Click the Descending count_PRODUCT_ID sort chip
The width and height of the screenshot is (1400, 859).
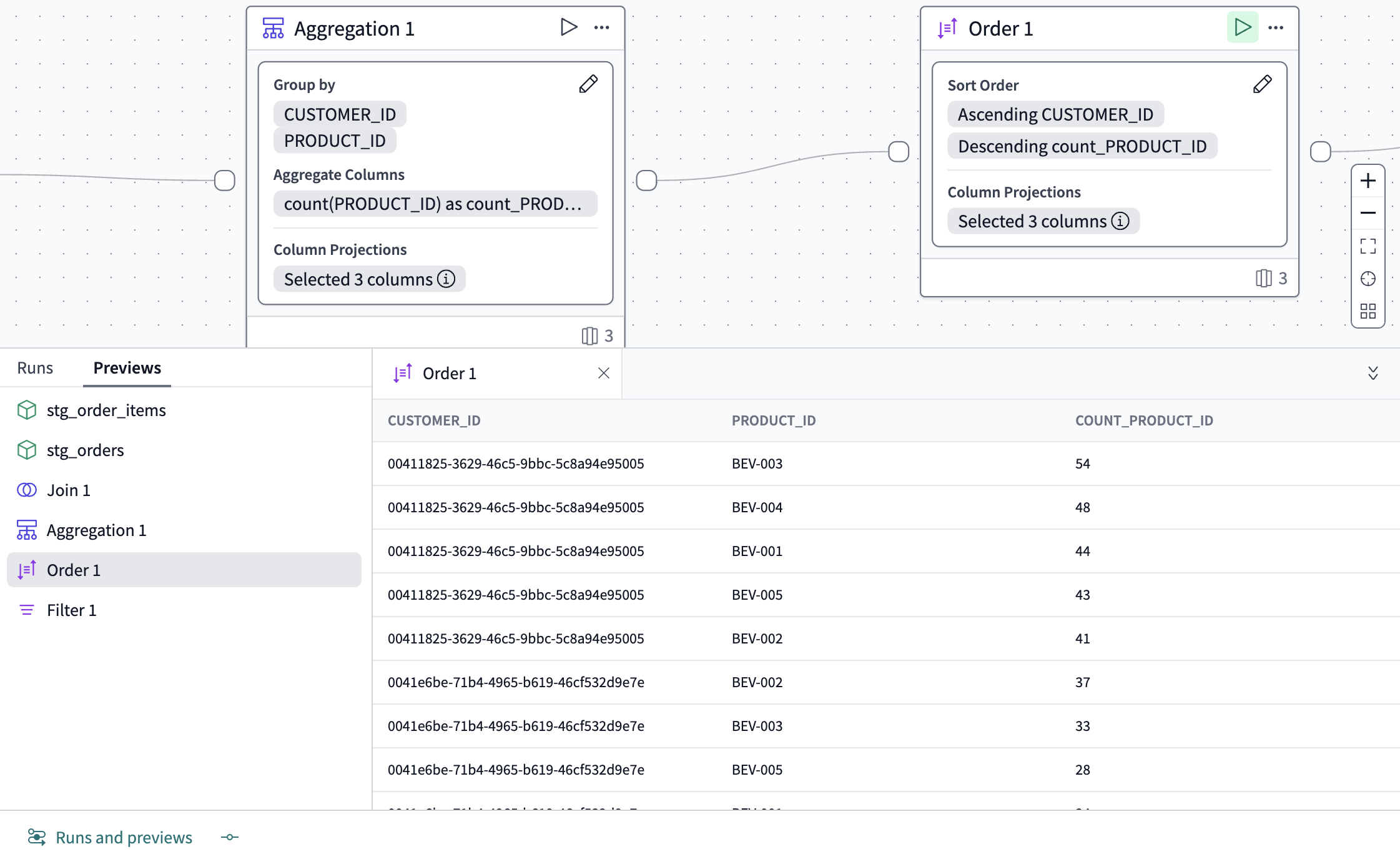[1082, 146]
